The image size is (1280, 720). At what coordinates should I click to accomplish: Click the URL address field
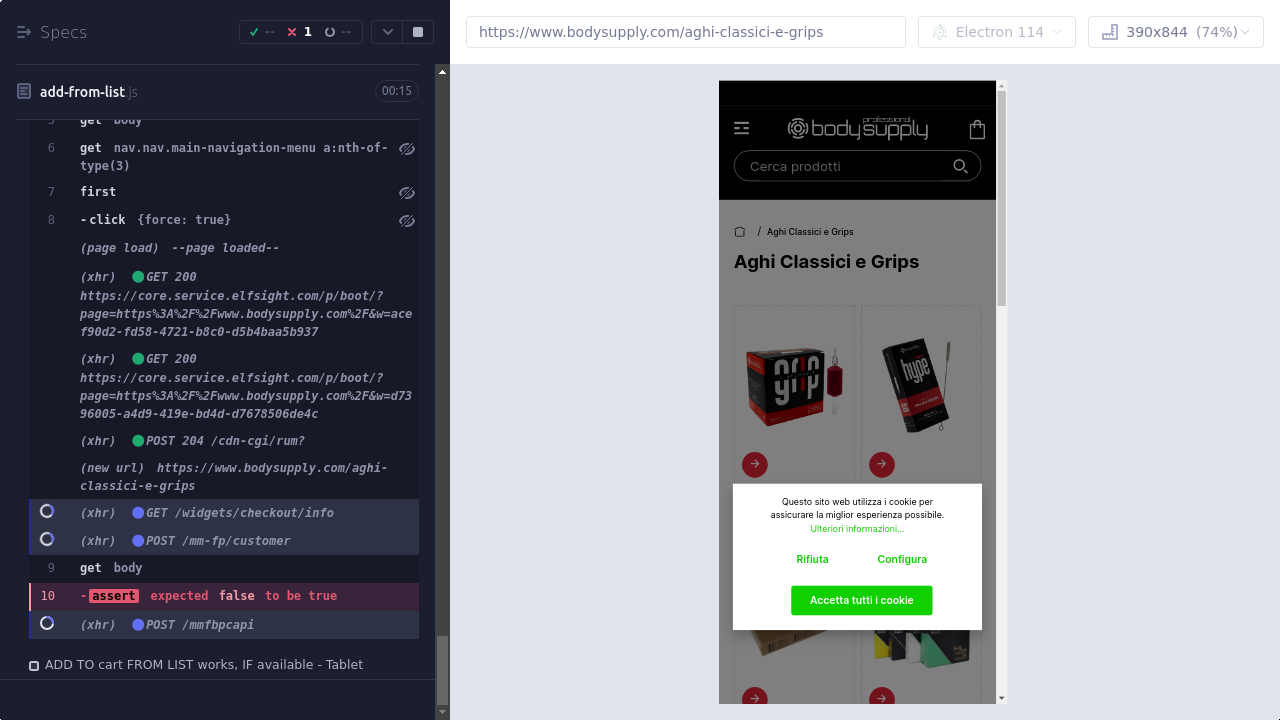(x=685, y=32)
